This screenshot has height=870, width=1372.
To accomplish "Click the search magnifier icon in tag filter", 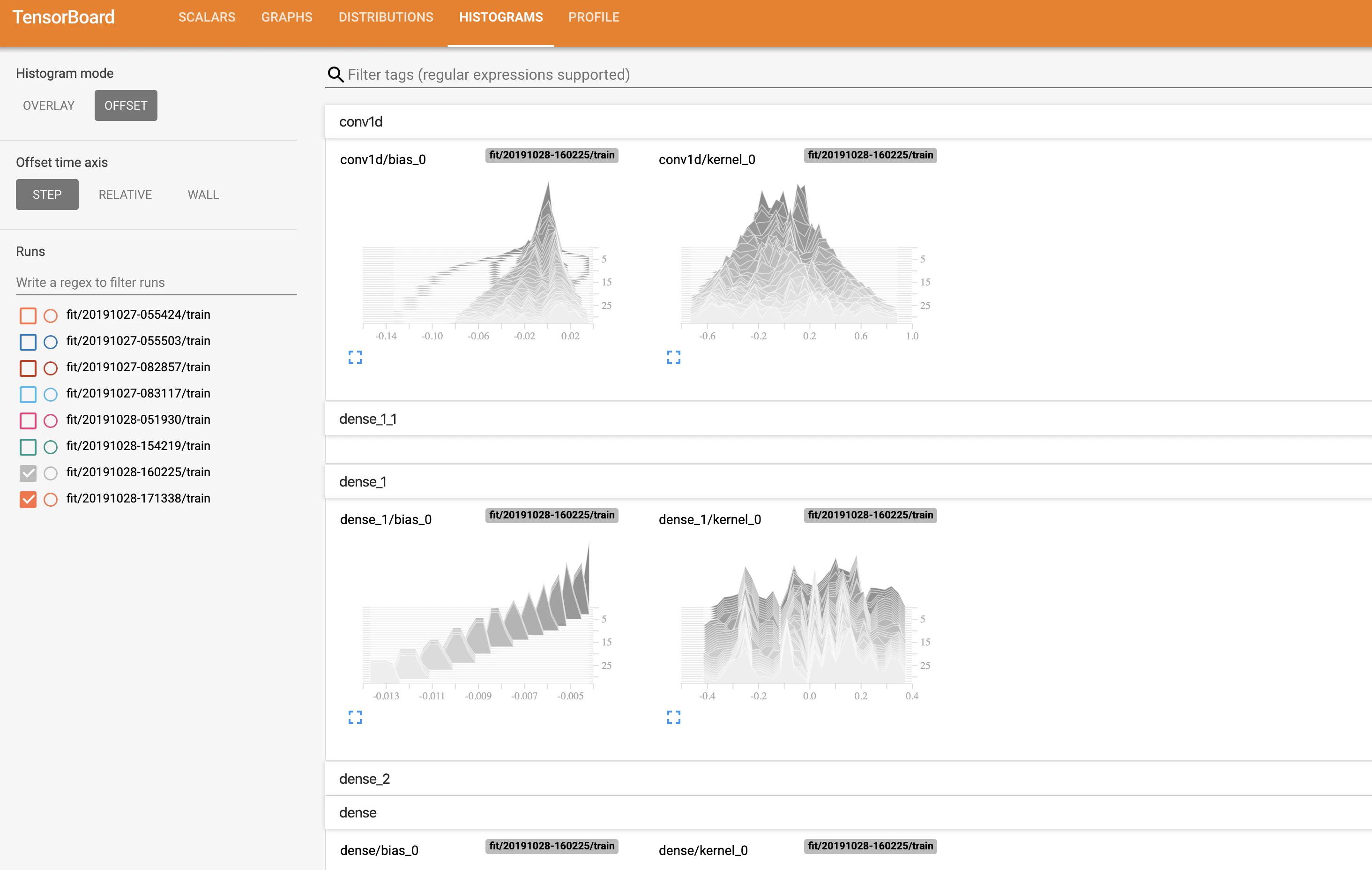I will point(336,75).
